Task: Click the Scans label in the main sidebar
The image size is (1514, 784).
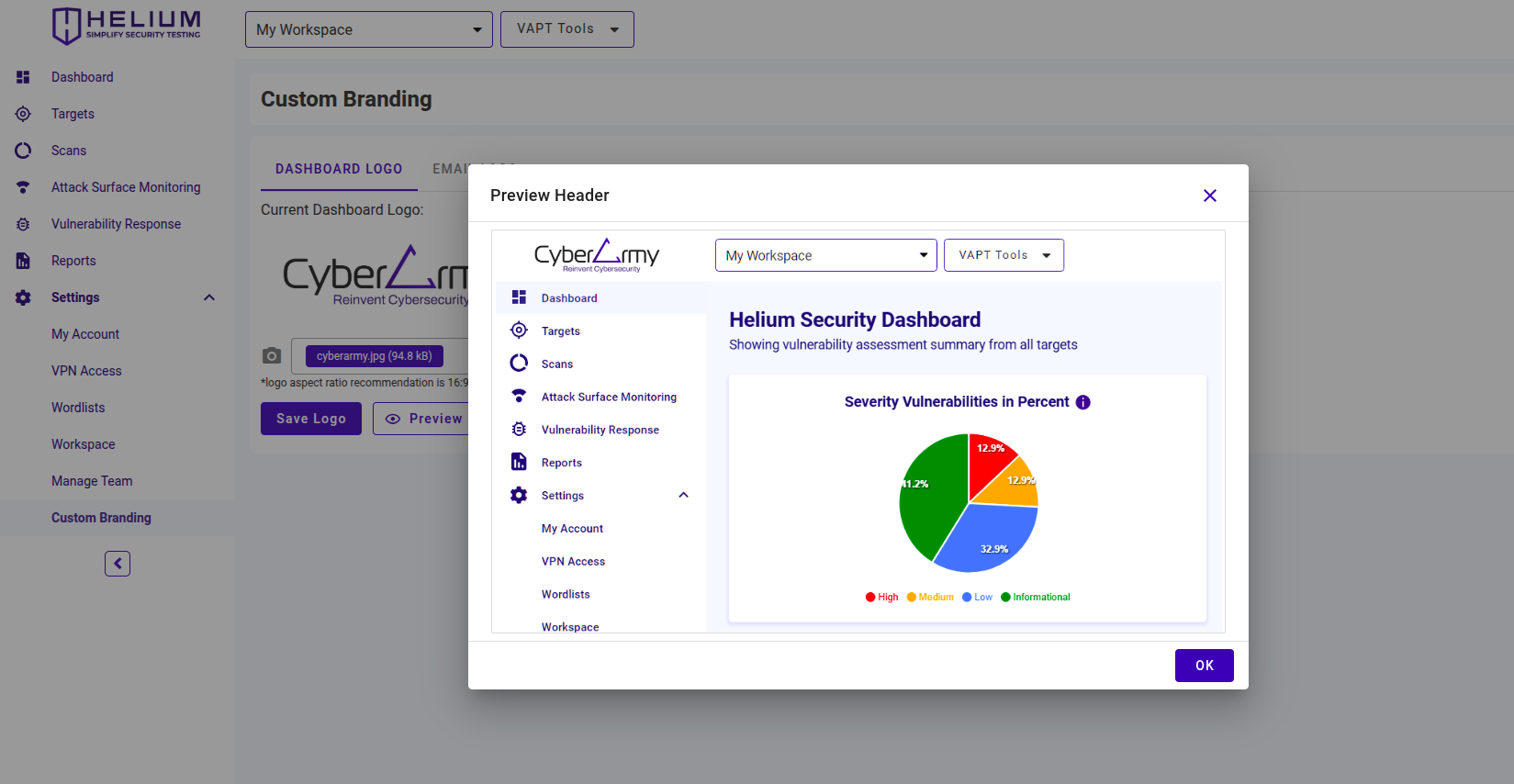Action: [69, 151]
